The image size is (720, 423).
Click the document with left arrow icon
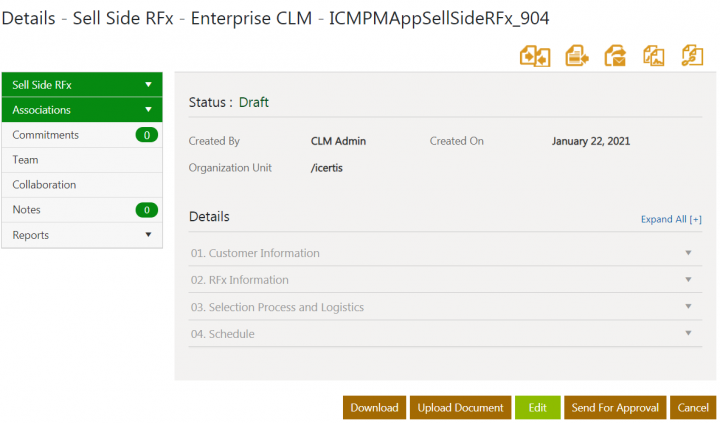pos(576,55)
